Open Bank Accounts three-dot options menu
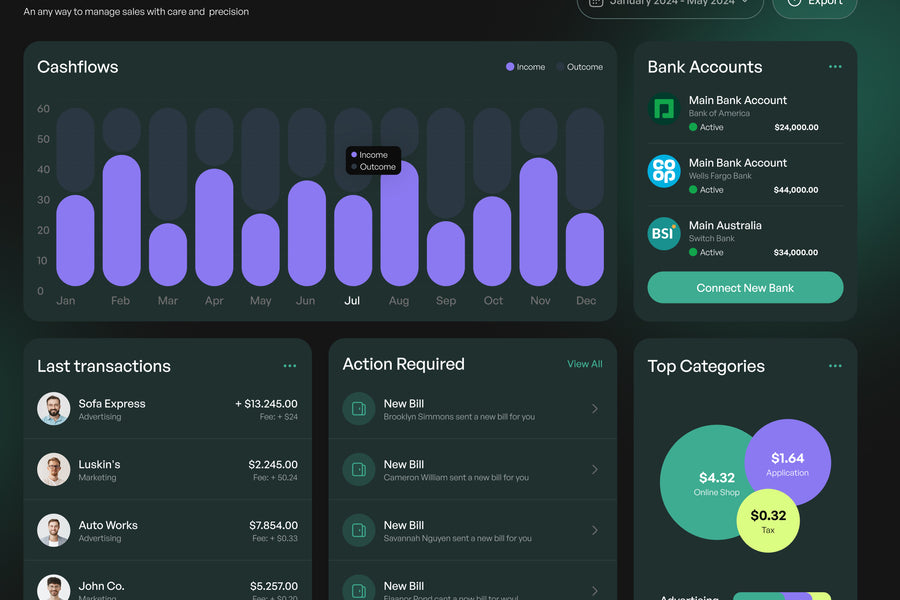This screenshot has width=900, height=600. click(835, 67)
